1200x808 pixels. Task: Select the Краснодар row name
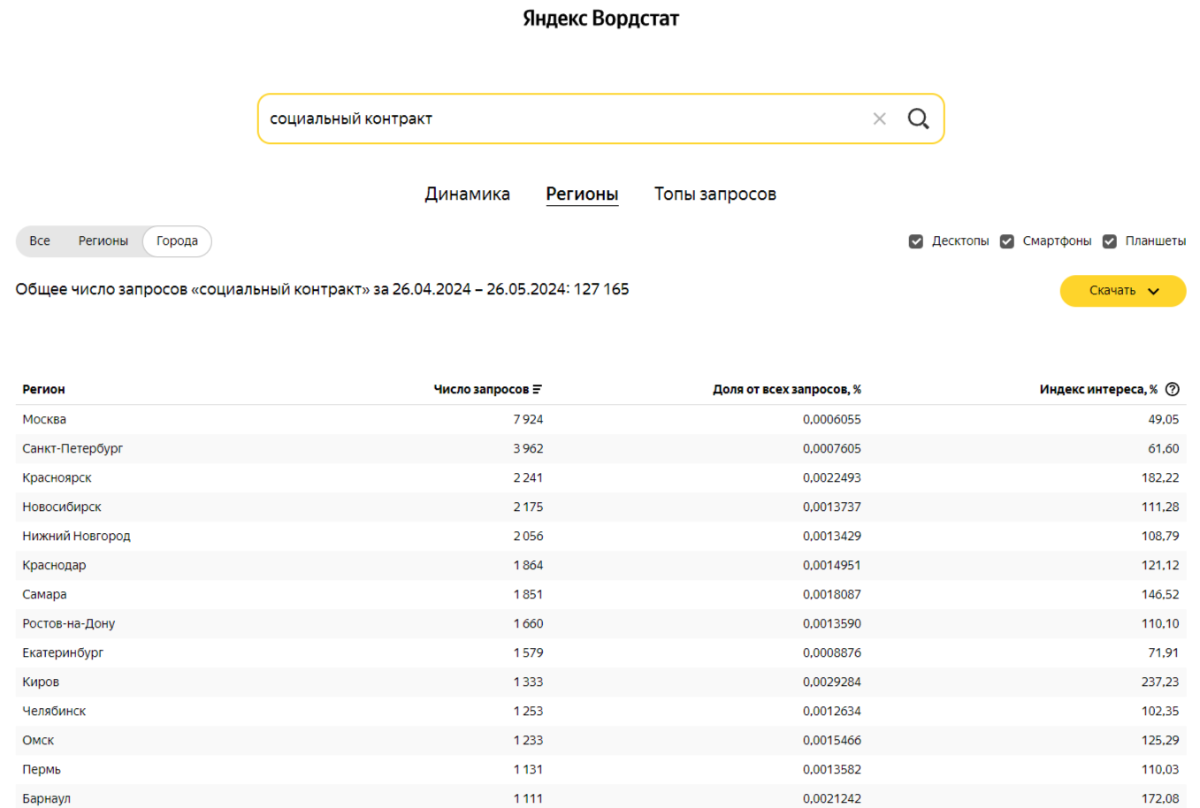coord(54,565)
